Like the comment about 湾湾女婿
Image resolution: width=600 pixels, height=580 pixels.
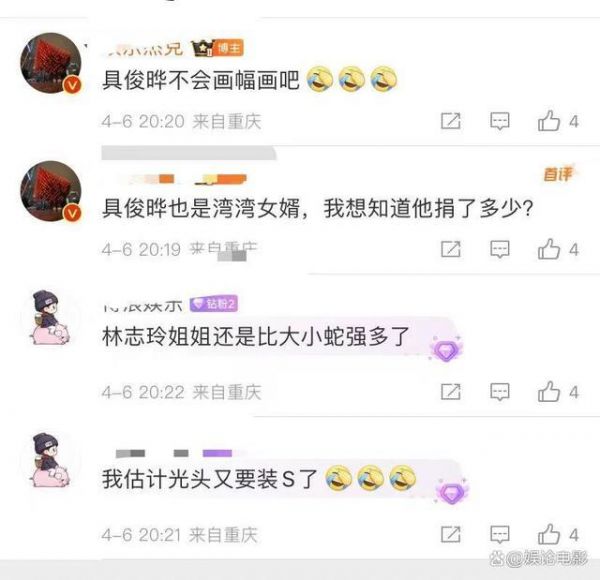tap(549, 249)
